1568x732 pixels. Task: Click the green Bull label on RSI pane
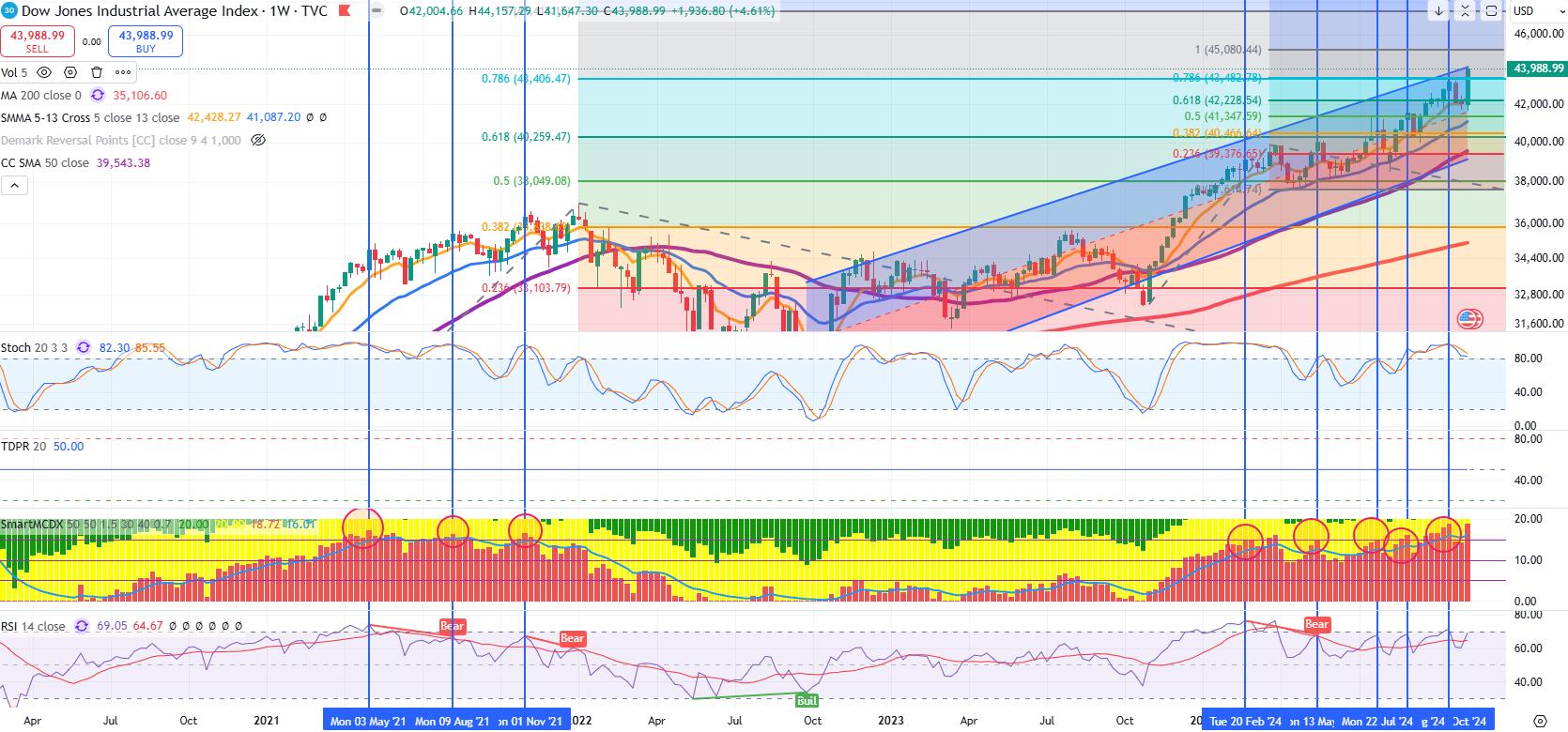point(807,700)
